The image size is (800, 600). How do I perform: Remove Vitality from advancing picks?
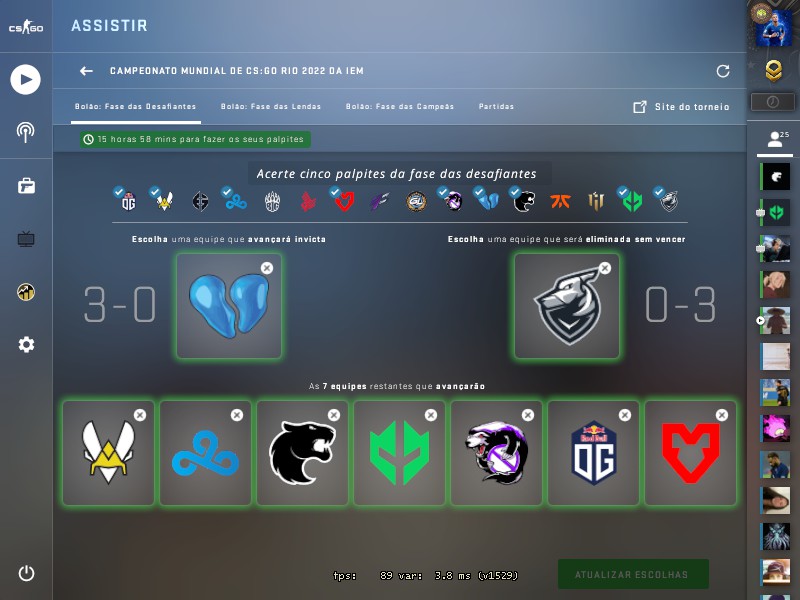point(140,415)
